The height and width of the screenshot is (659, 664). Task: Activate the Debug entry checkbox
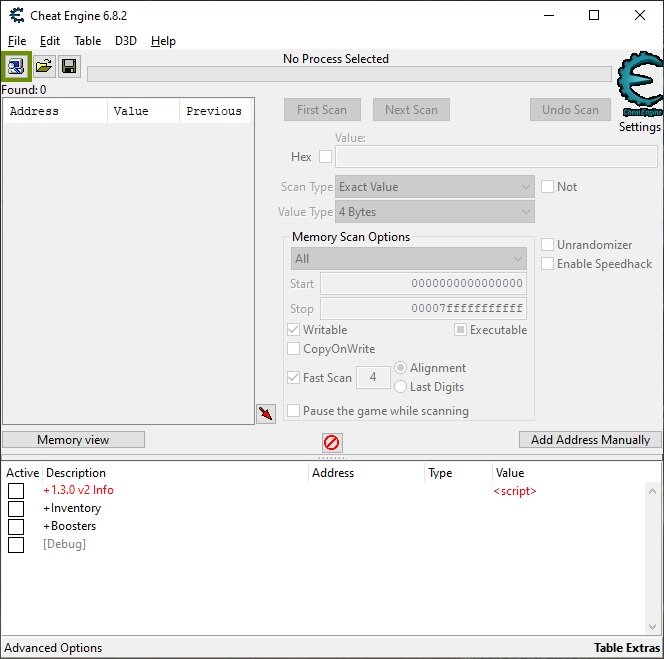click(16, 545)
